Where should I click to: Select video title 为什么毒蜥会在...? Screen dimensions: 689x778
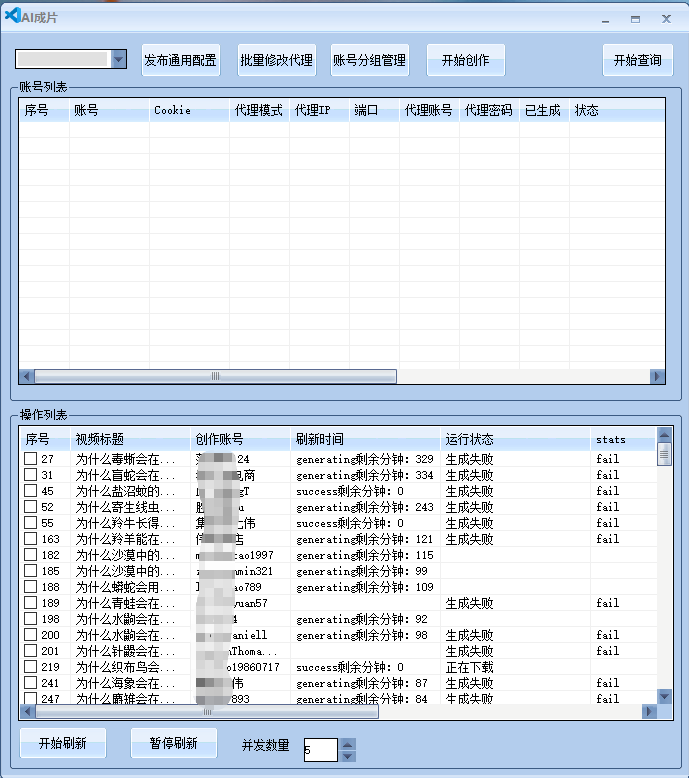[125, 459]
